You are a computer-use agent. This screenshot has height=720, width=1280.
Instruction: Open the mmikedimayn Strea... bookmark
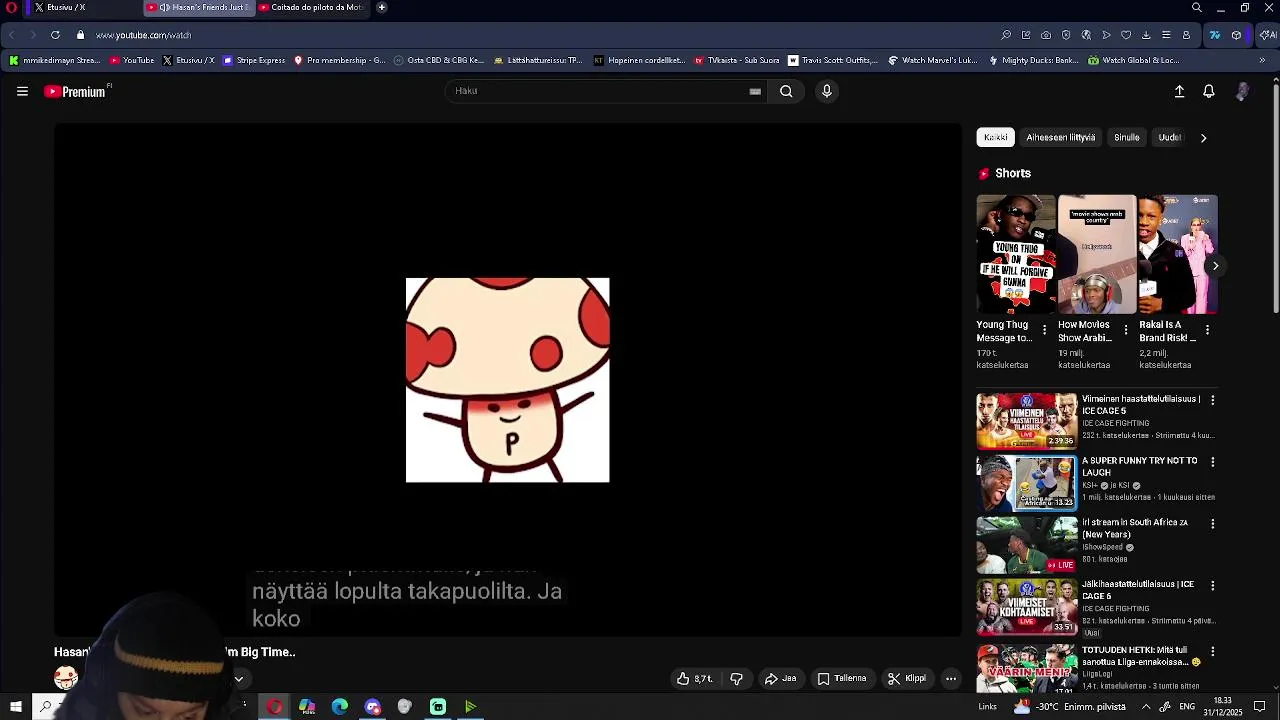[x=55, y=60]
